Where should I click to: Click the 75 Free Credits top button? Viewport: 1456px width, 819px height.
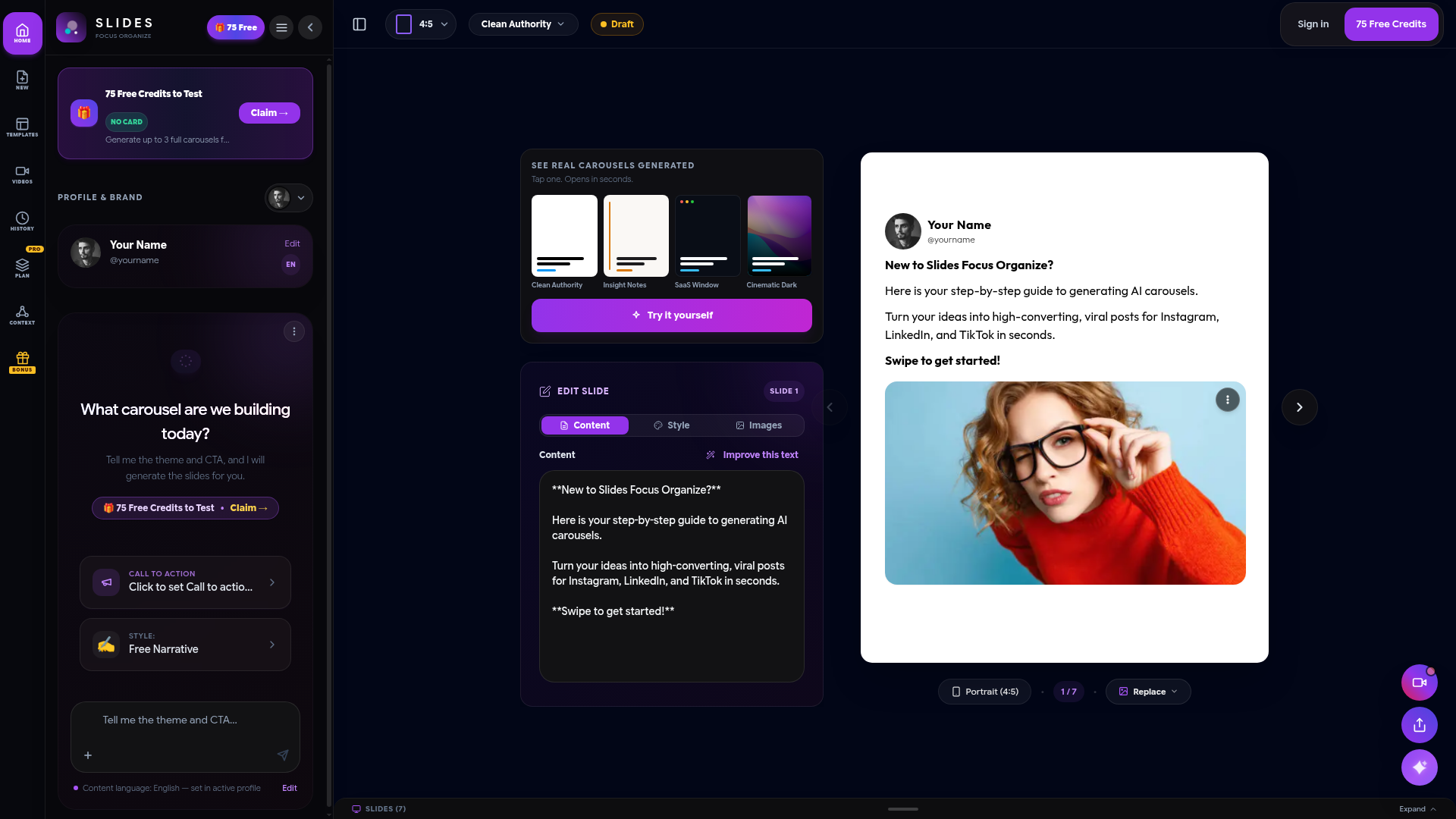pyautogui.click(x=1391, y=24)
